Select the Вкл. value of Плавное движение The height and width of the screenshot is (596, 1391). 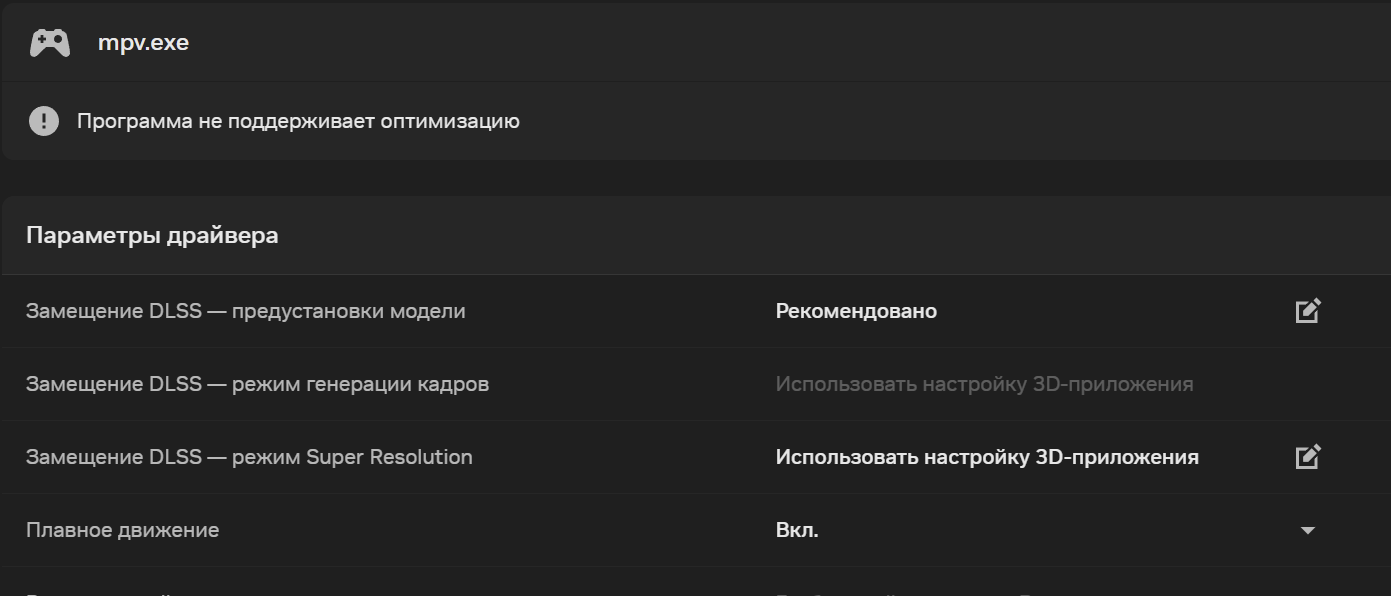coord(797,530)
